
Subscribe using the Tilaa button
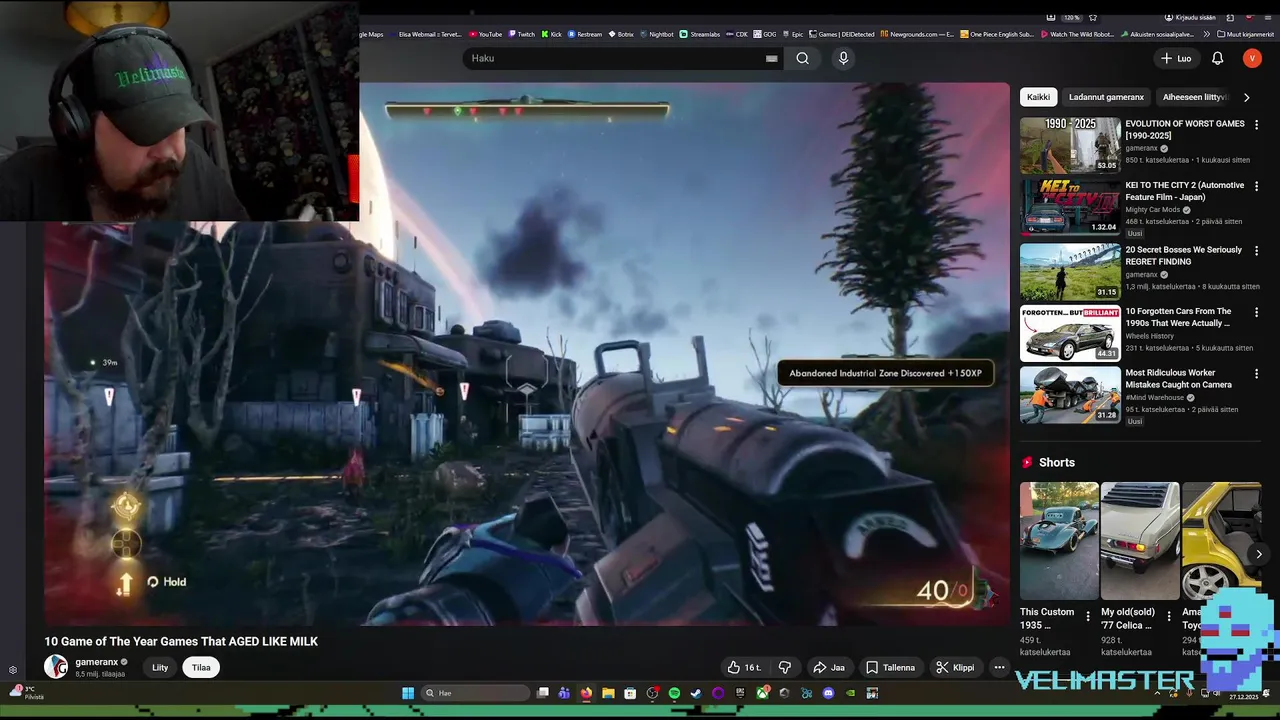click(201, 667)
